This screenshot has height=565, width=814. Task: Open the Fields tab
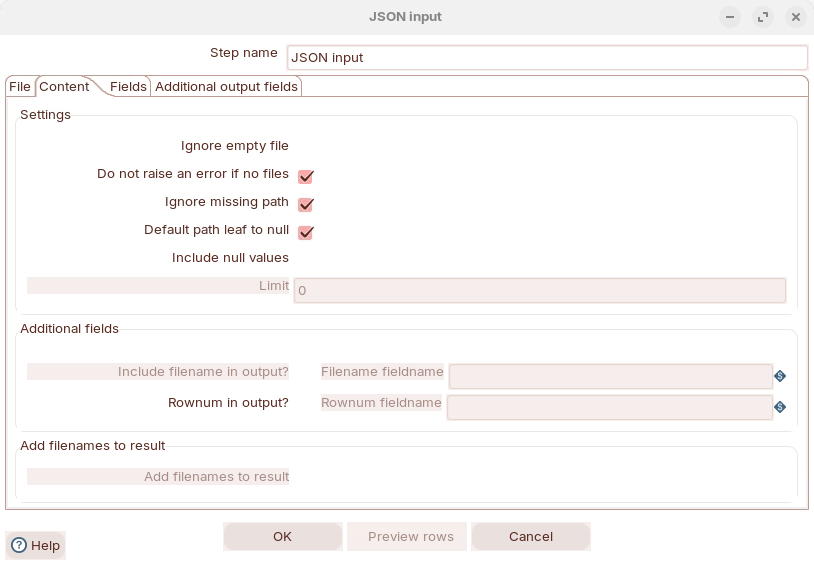point(128,87)
